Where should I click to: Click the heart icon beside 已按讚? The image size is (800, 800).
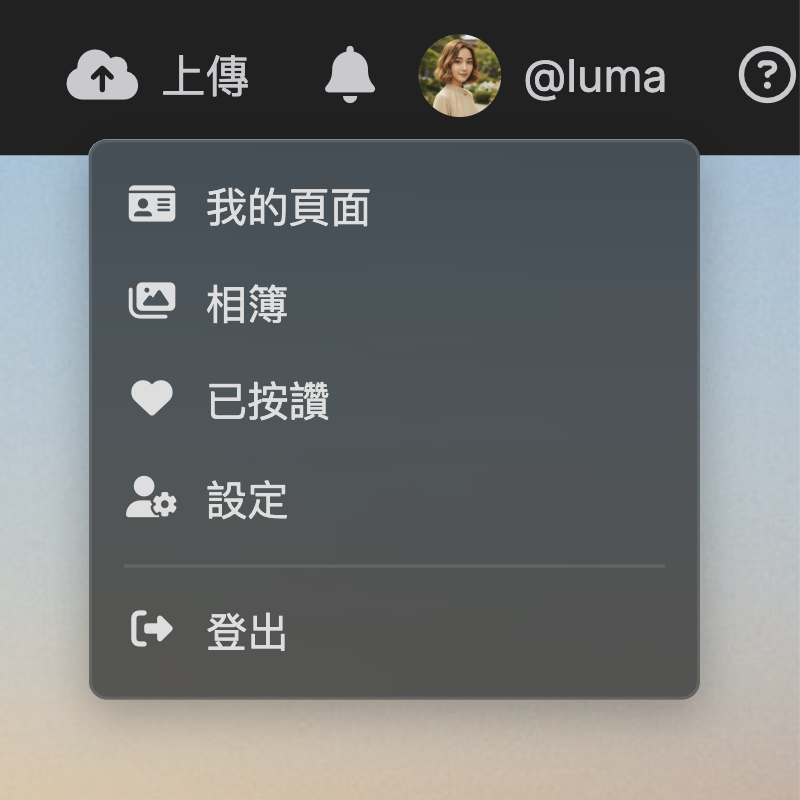[152, 397]
